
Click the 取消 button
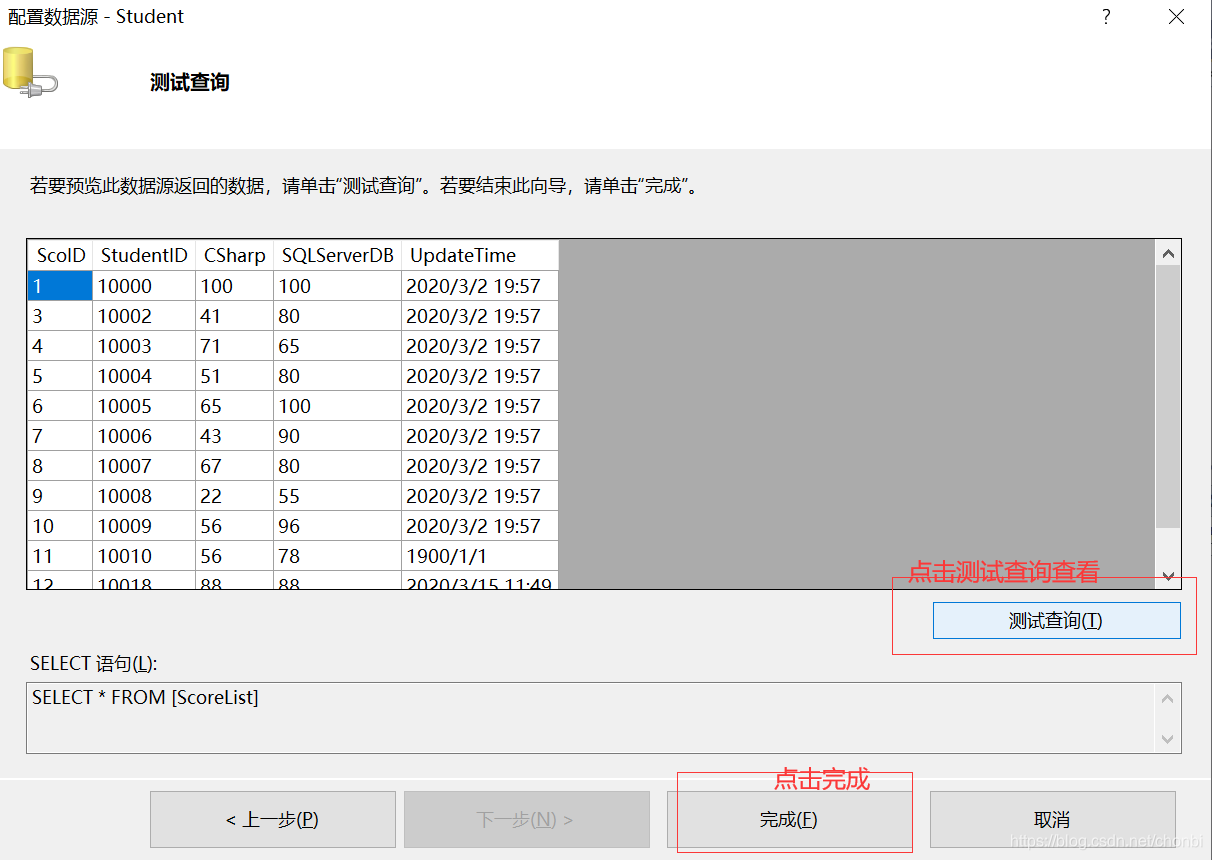point(1052,819)
